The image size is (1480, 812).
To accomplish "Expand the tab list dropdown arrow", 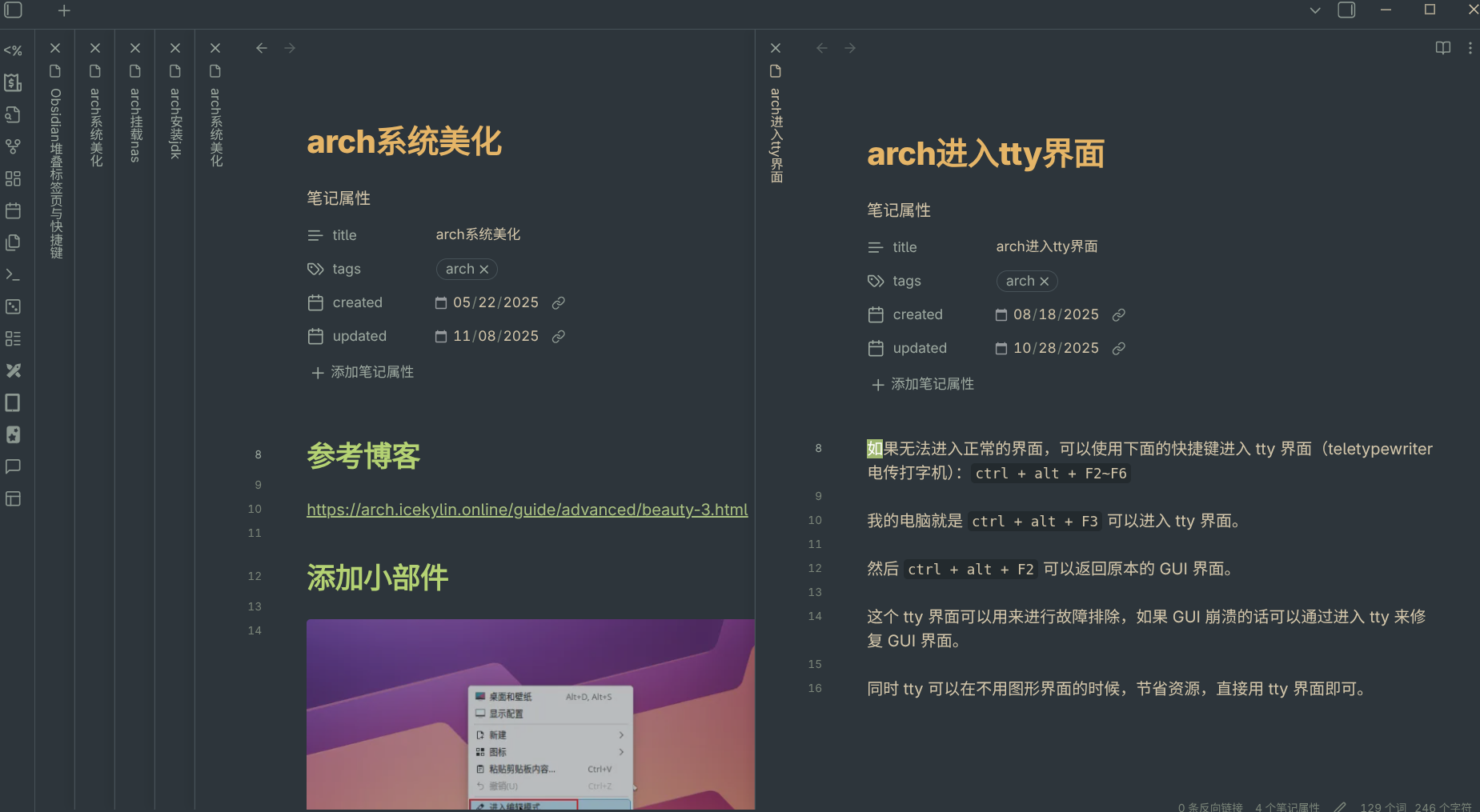I will (1314, 10).
